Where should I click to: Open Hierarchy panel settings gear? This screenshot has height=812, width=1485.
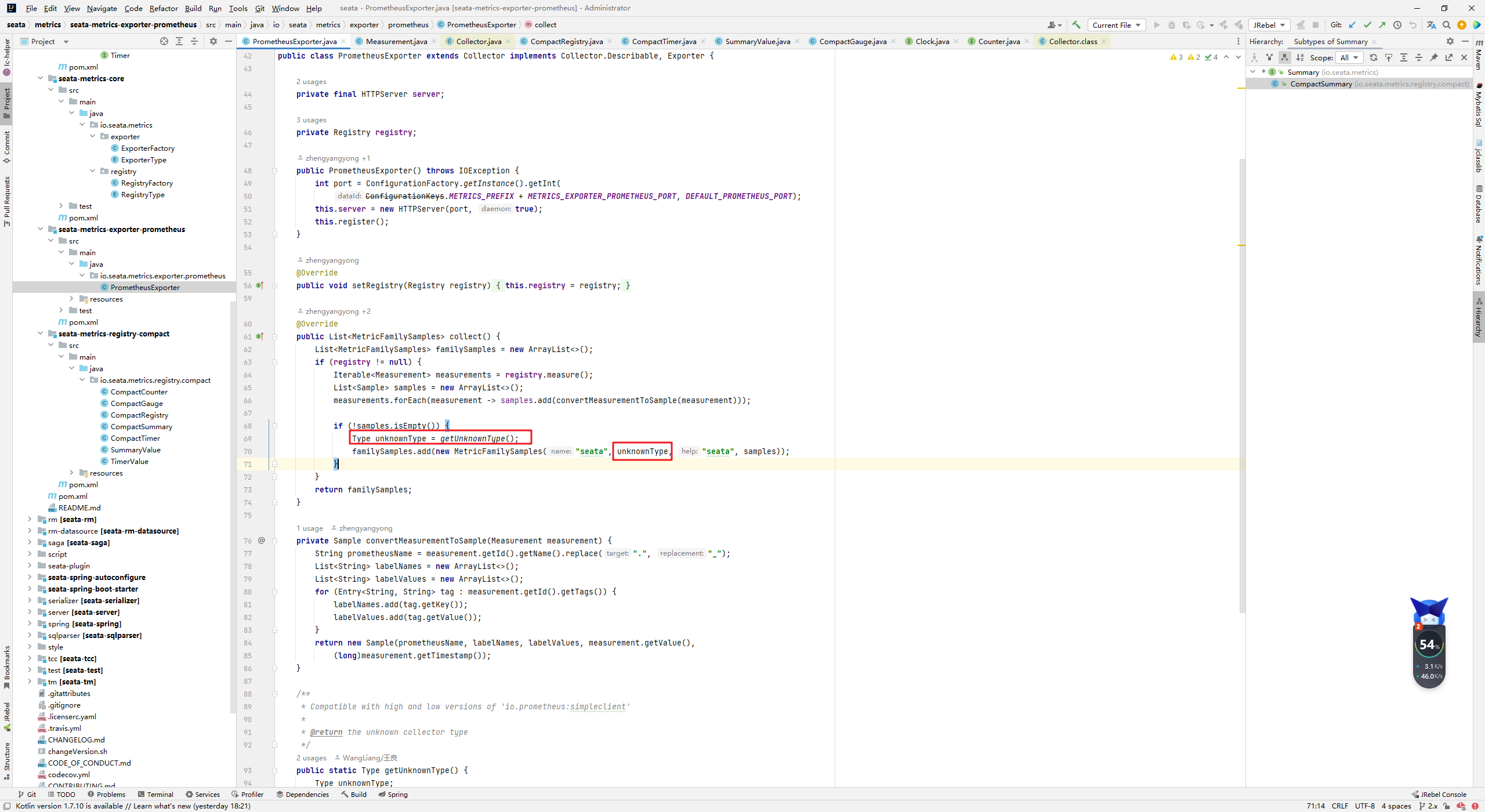(1450, 41)
